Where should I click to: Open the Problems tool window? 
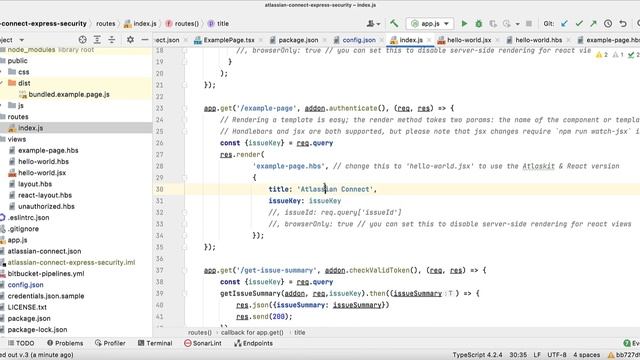[65, 343]
